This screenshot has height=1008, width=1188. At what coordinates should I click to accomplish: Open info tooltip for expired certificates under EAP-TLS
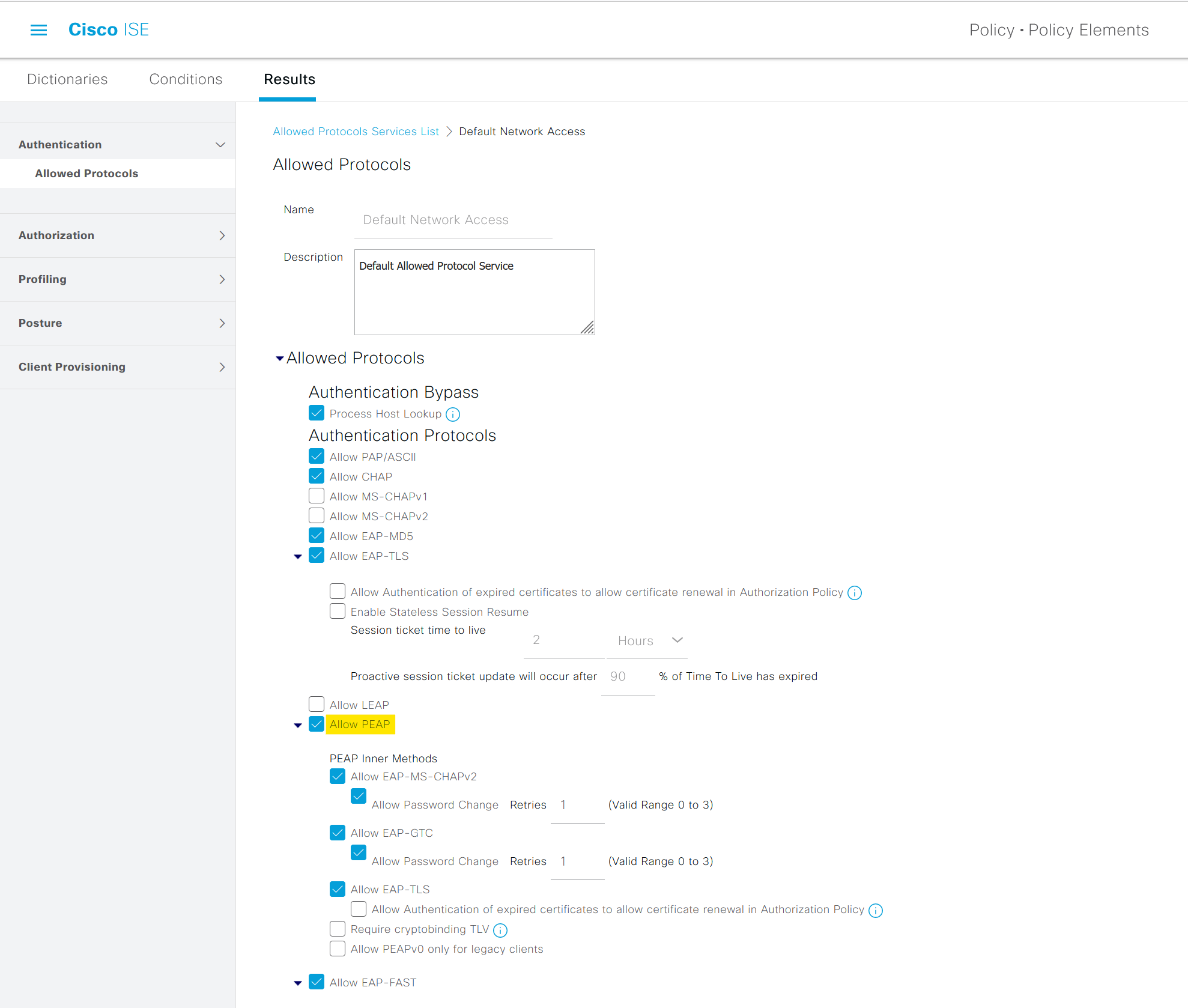pyautogui.click(x=855, y=592)
